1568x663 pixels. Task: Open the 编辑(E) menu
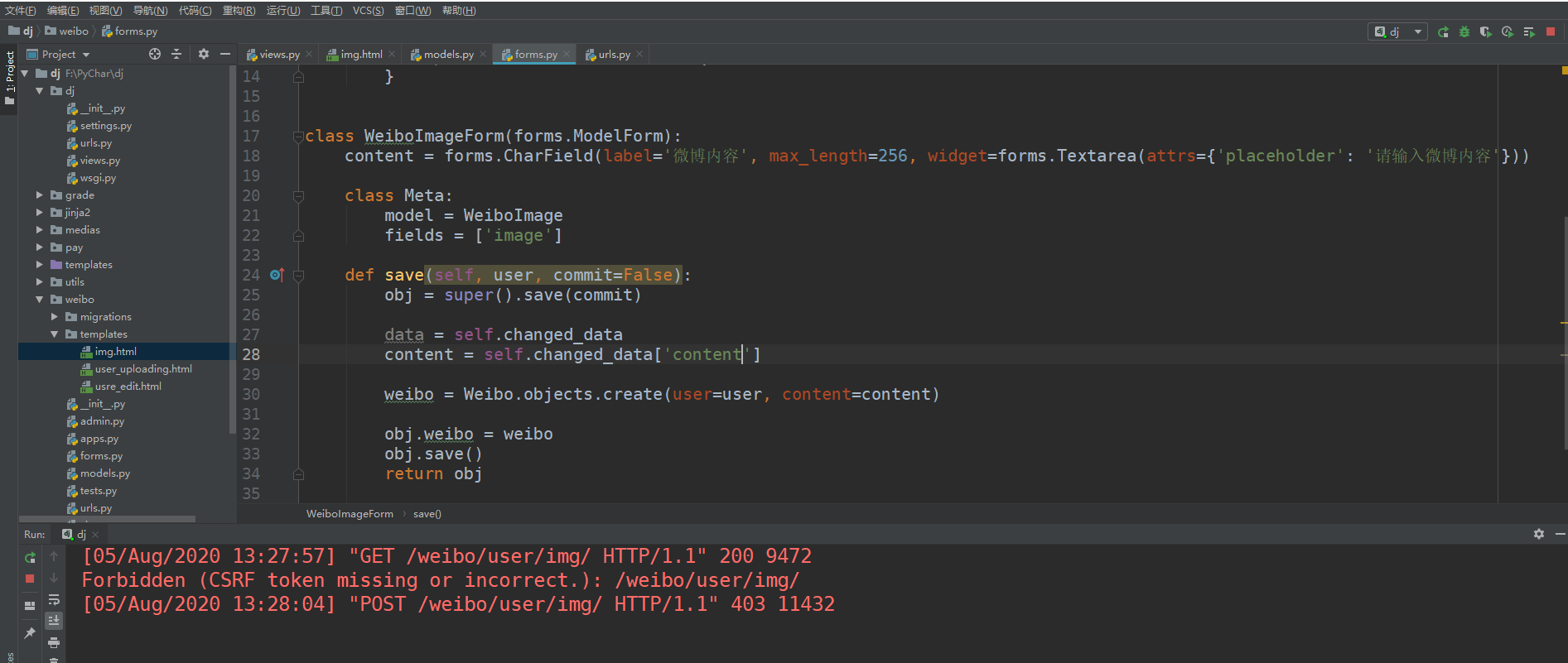pyautogui.click(x=63, y=11)
